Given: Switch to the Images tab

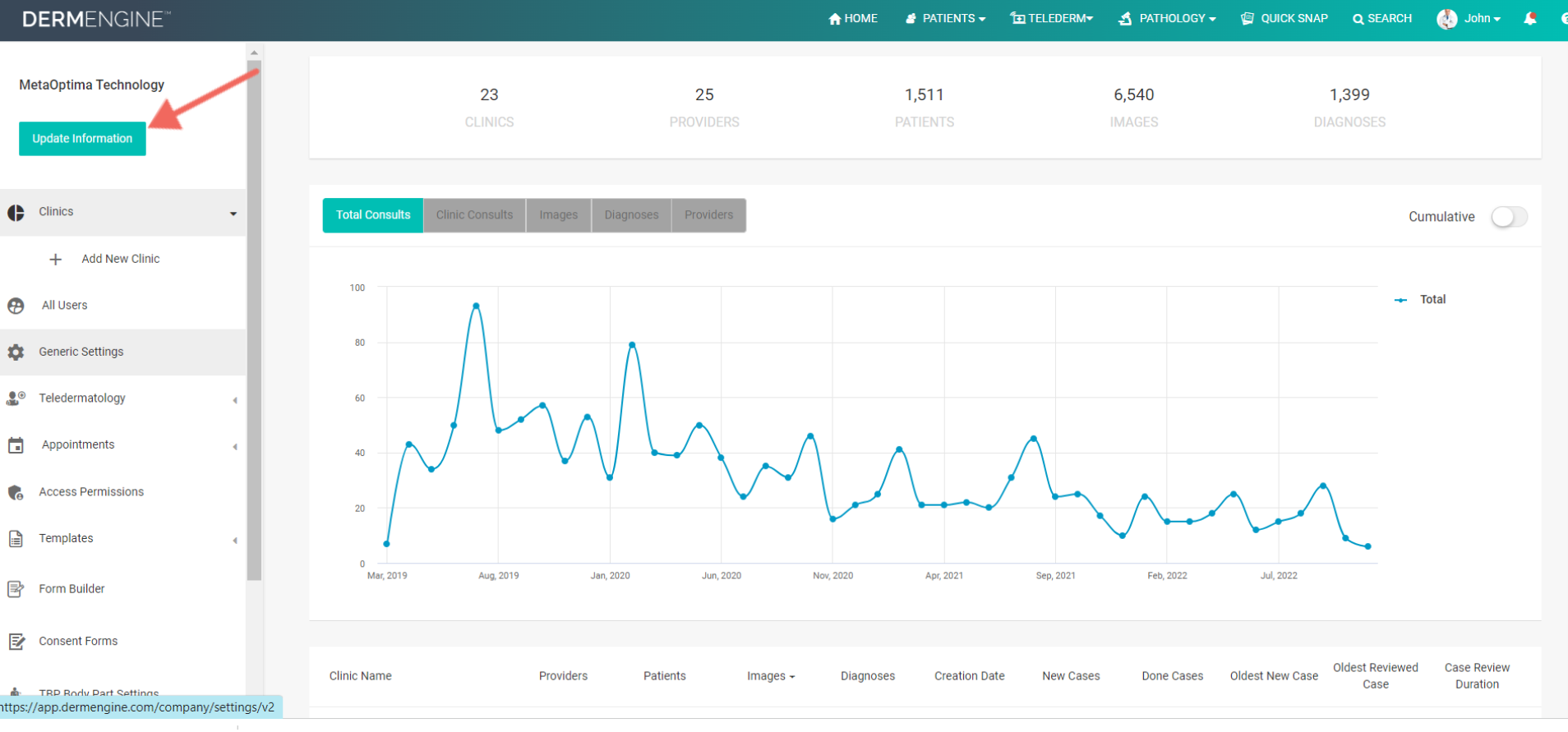Looking at the screenshot, I should [x=559, y=215].
